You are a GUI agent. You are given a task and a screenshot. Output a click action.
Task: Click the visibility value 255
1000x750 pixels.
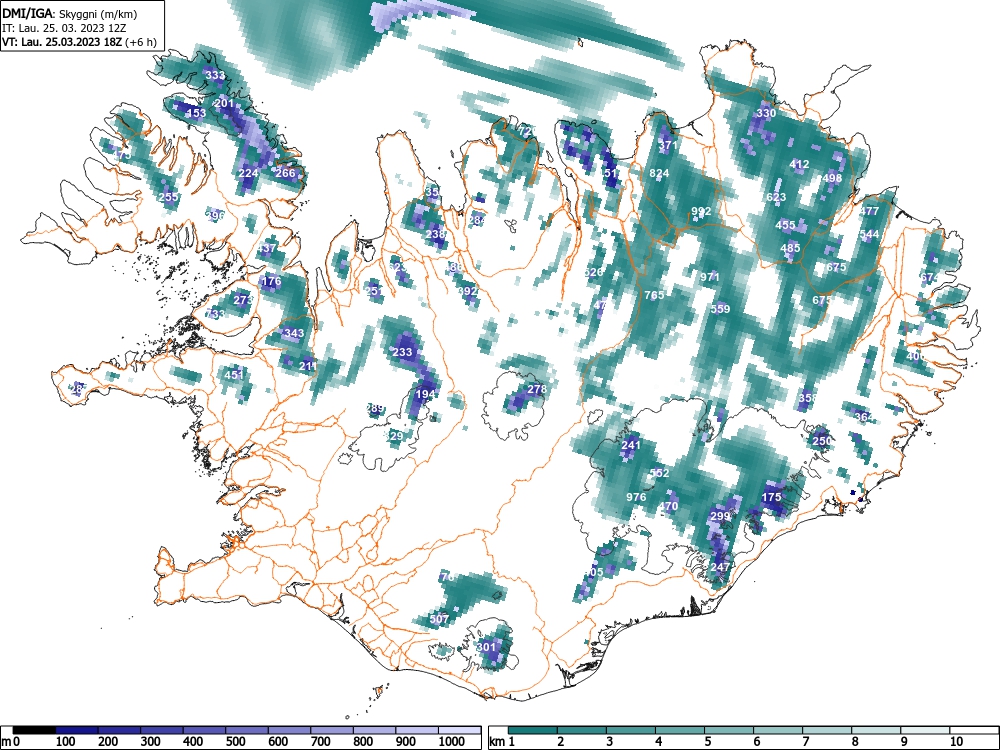click(168, 198)
